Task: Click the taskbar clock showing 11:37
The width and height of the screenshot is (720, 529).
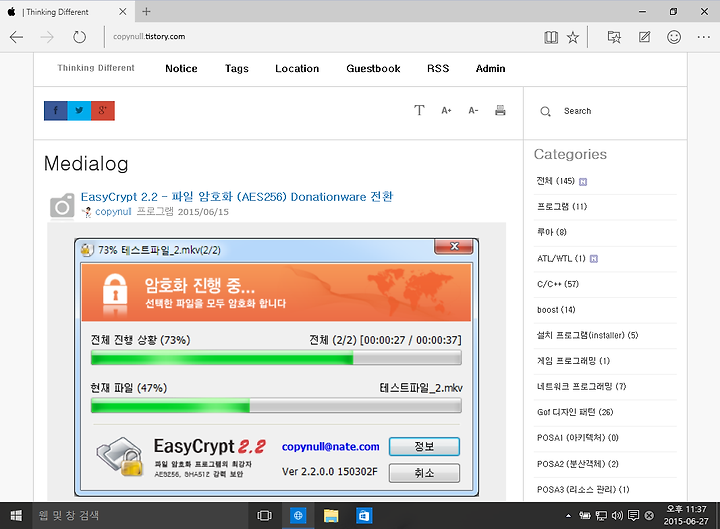Action: point(686,516)
